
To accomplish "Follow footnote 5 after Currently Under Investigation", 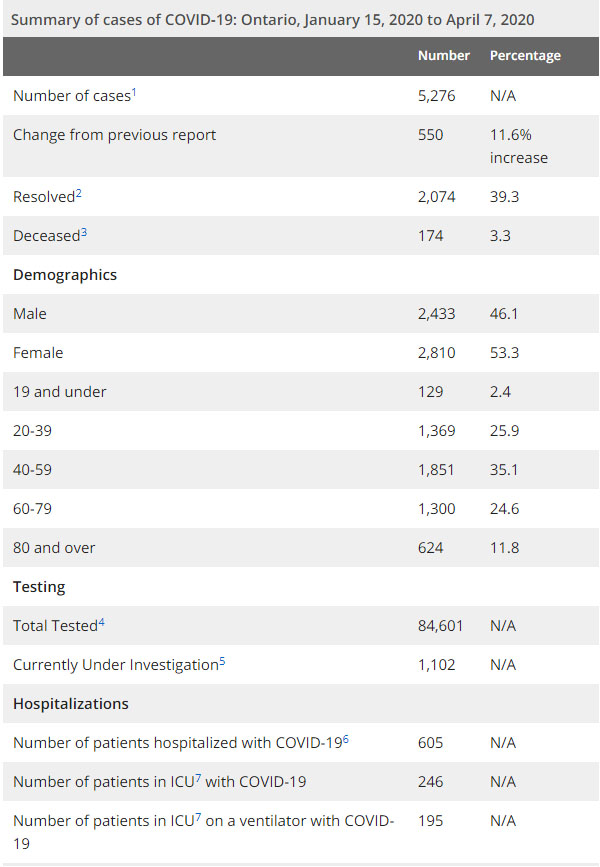I will click(x=221, y=661).
